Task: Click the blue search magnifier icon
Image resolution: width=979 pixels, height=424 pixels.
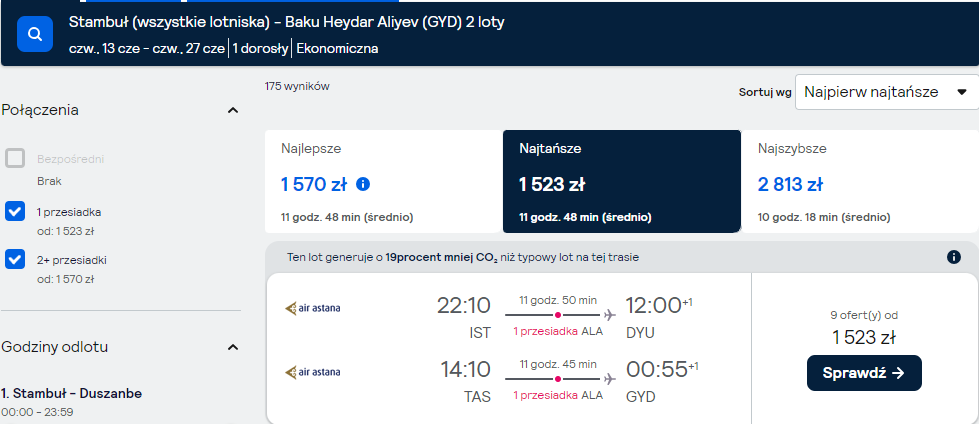Action: [35, 34]
